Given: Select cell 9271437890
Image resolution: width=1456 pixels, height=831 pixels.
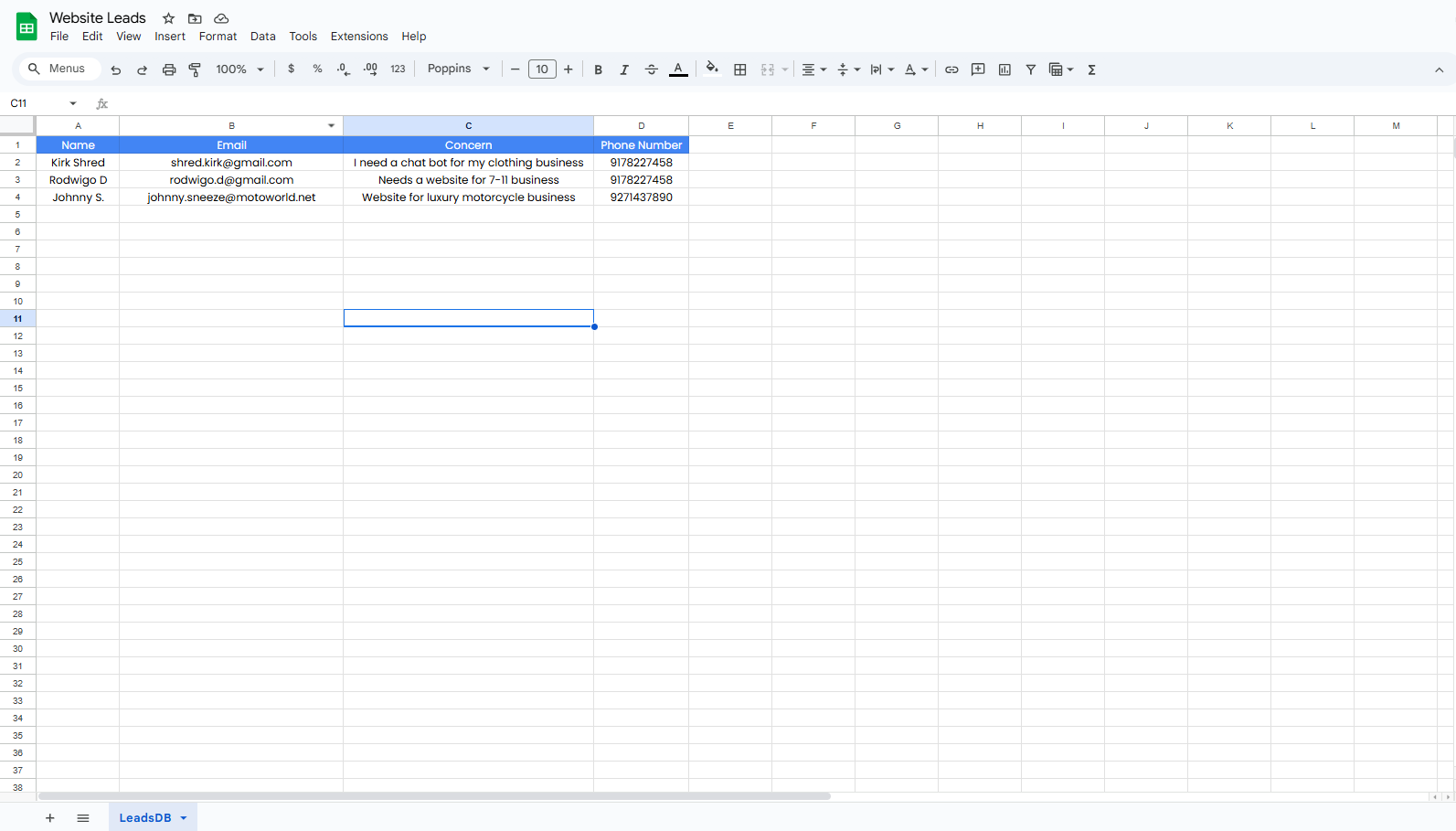Looking at the screenshot, I should coord(642,197).
